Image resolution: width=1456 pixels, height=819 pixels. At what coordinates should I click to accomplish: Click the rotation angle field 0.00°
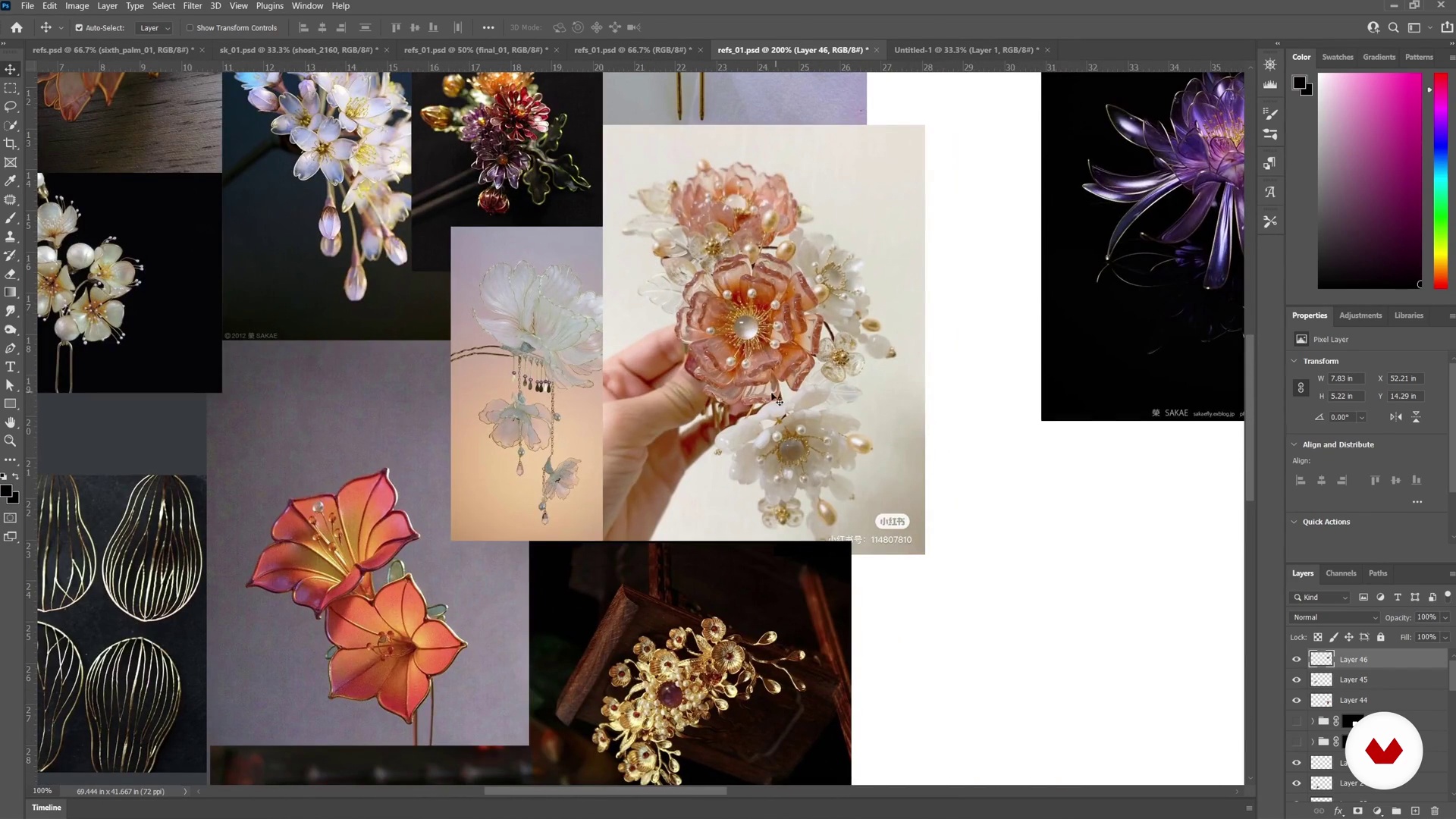[1340, 417]
